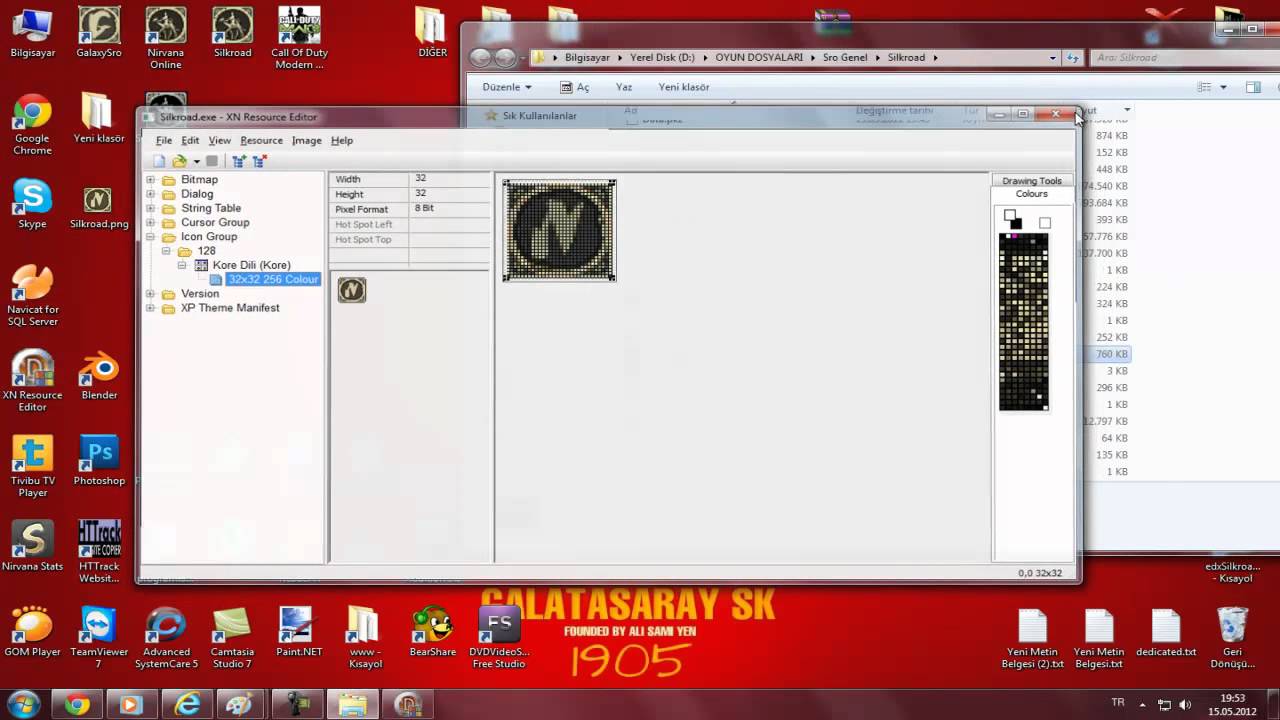Select Navicat for SQL Server icon
This screenshot has width=1280, height=720.
(32, 295)
